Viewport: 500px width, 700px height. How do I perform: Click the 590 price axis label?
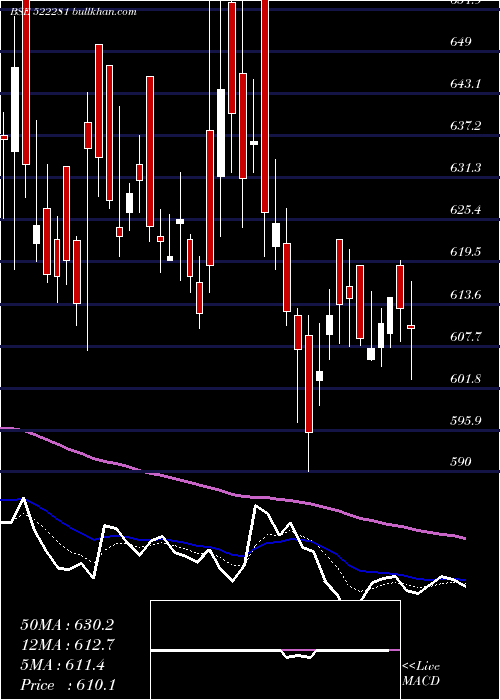[462, 461]
